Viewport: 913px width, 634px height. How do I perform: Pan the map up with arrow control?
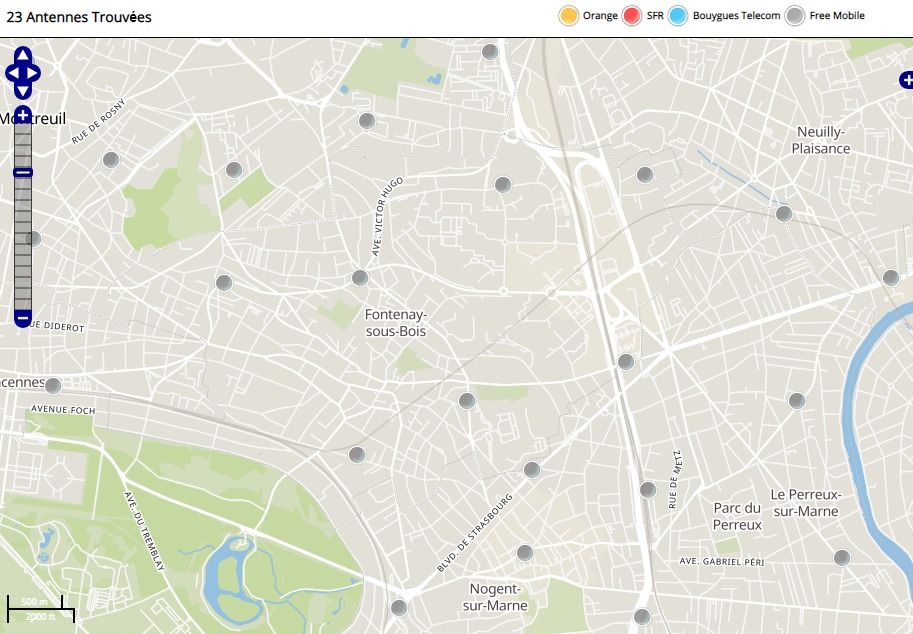(23, 56)
